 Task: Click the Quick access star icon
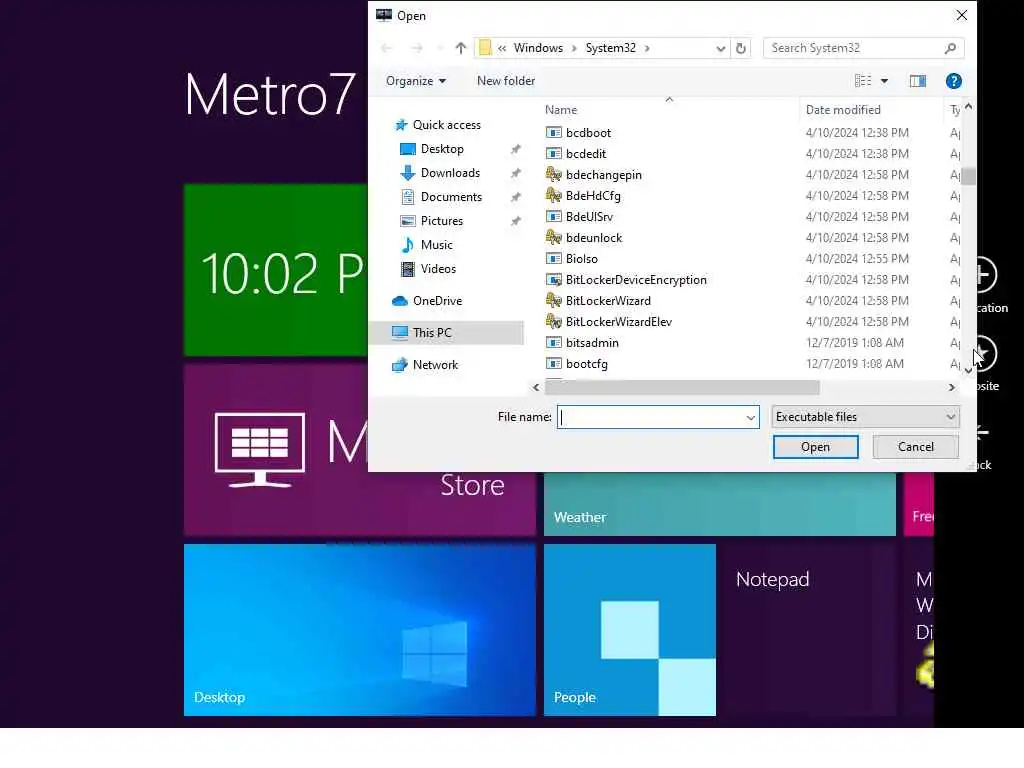click(x=401, y=125)
